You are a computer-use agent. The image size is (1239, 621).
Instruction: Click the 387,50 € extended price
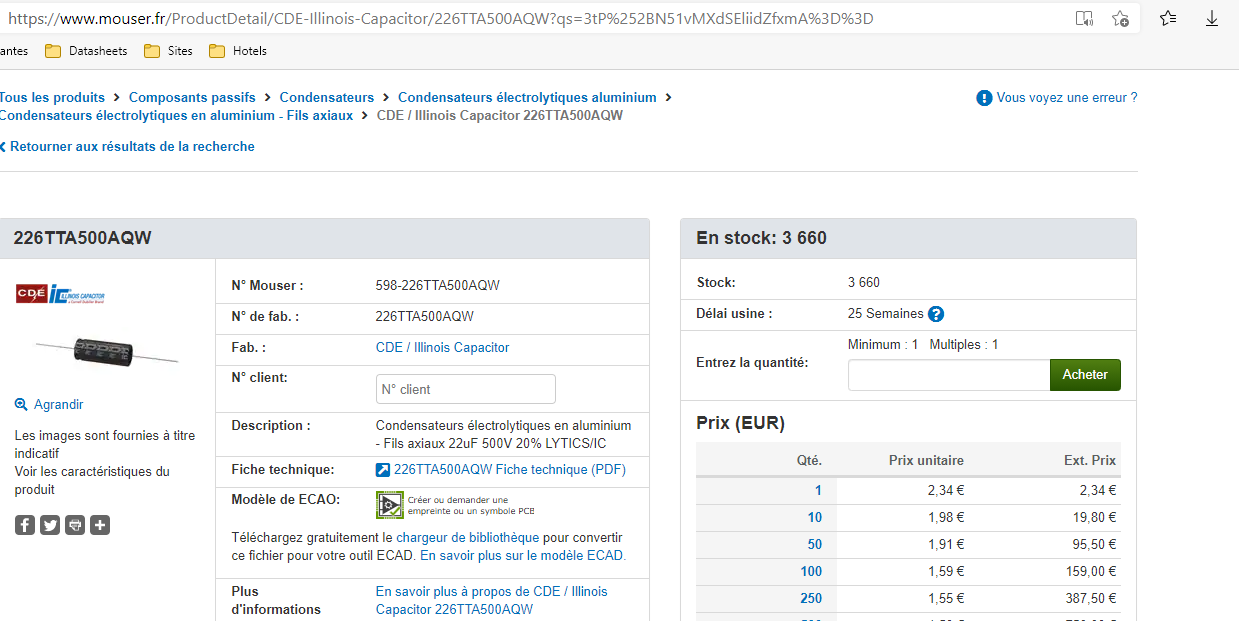coord(1091,599)
